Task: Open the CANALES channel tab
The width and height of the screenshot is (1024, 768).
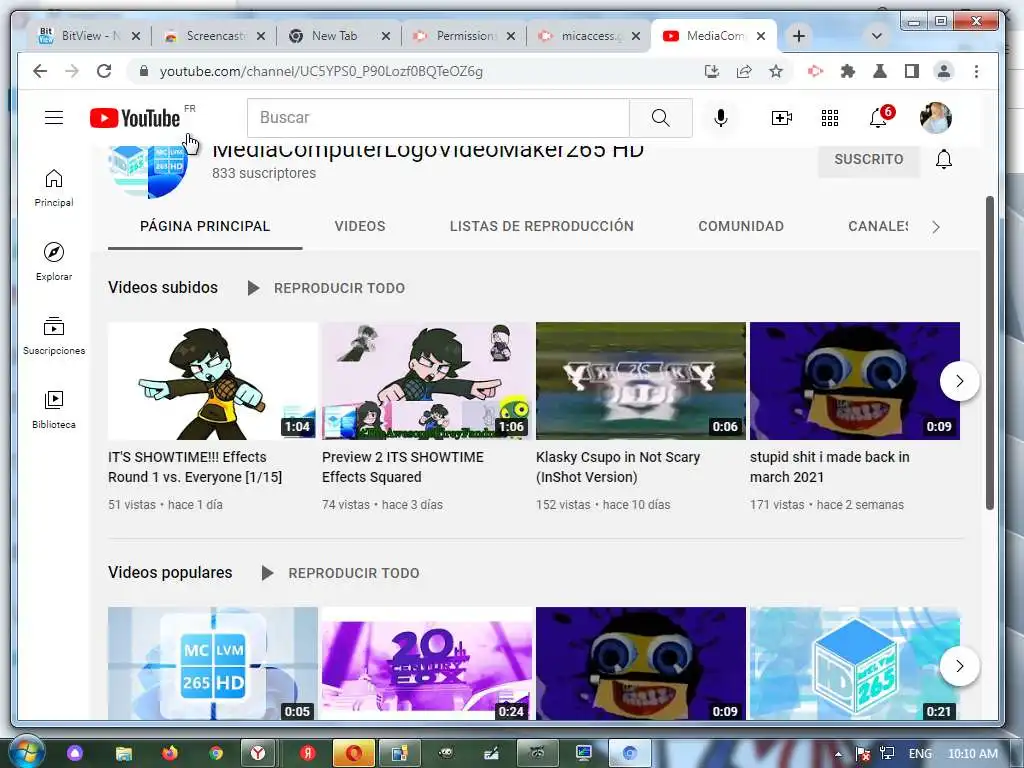Action: click(878, 226)
